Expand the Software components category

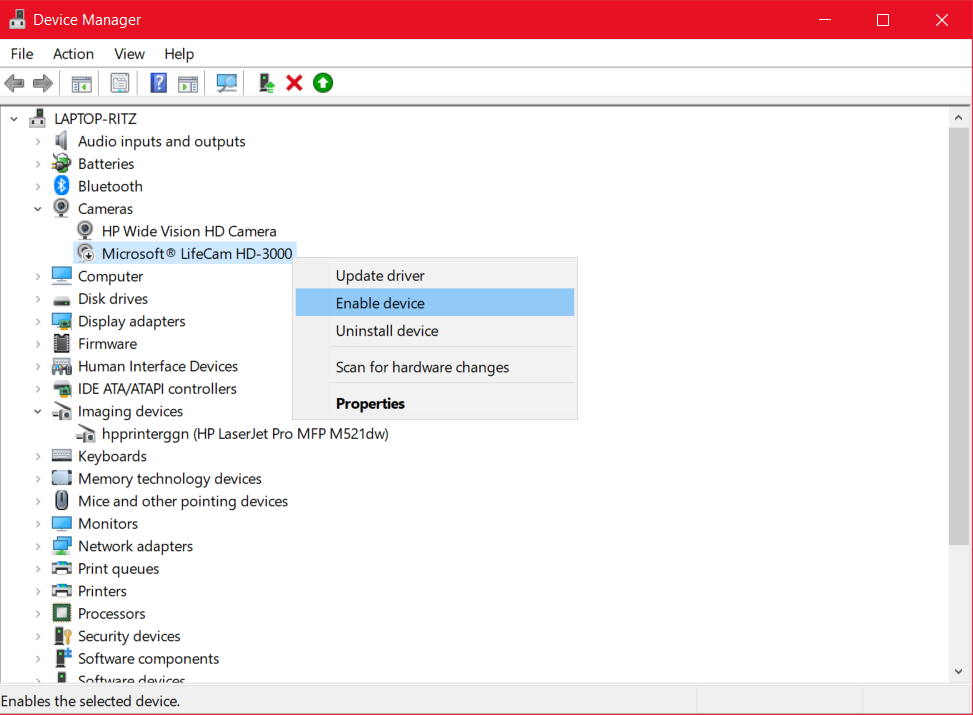38,659
